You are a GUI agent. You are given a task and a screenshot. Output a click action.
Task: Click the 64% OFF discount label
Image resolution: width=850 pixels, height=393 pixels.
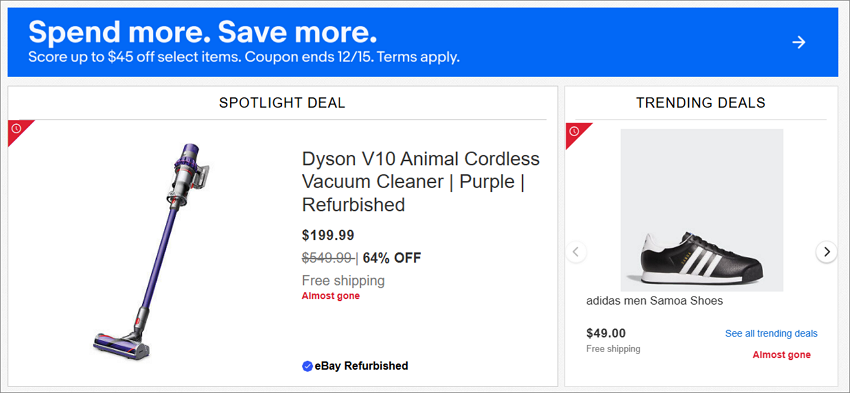point(392,258)
